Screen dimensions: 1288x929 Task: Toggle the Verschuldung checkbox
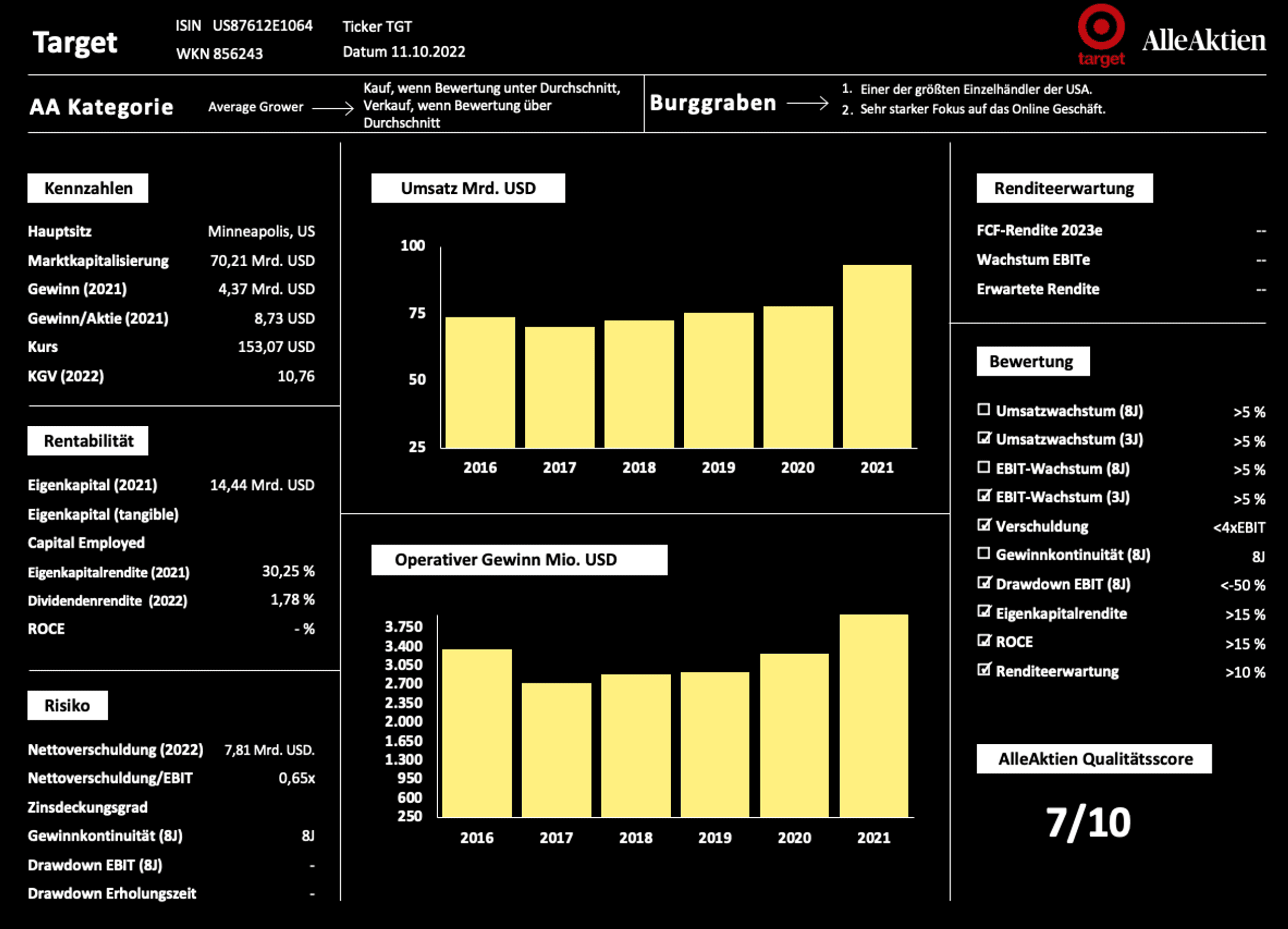[984, 525]
